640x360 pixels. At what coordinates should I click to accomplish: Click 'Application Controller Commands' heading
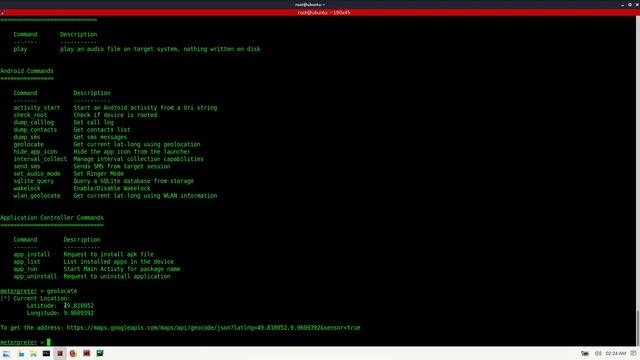click(52, 218)
